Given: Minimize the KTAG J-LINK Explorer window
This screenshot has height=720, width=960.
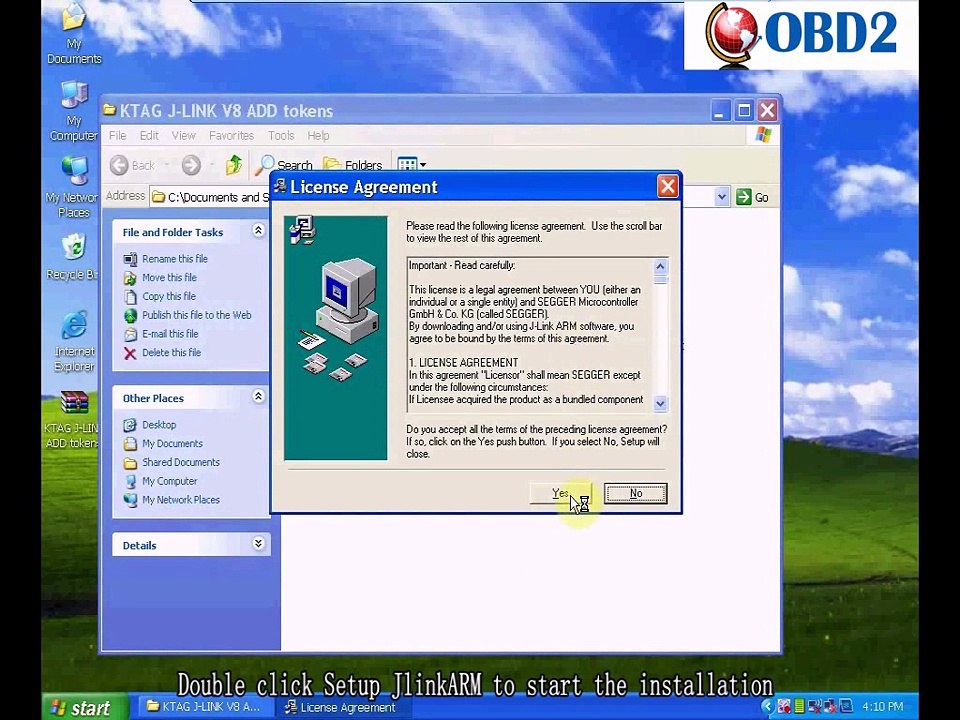Looking at the screenshot, I should click(x=719, y=111).
